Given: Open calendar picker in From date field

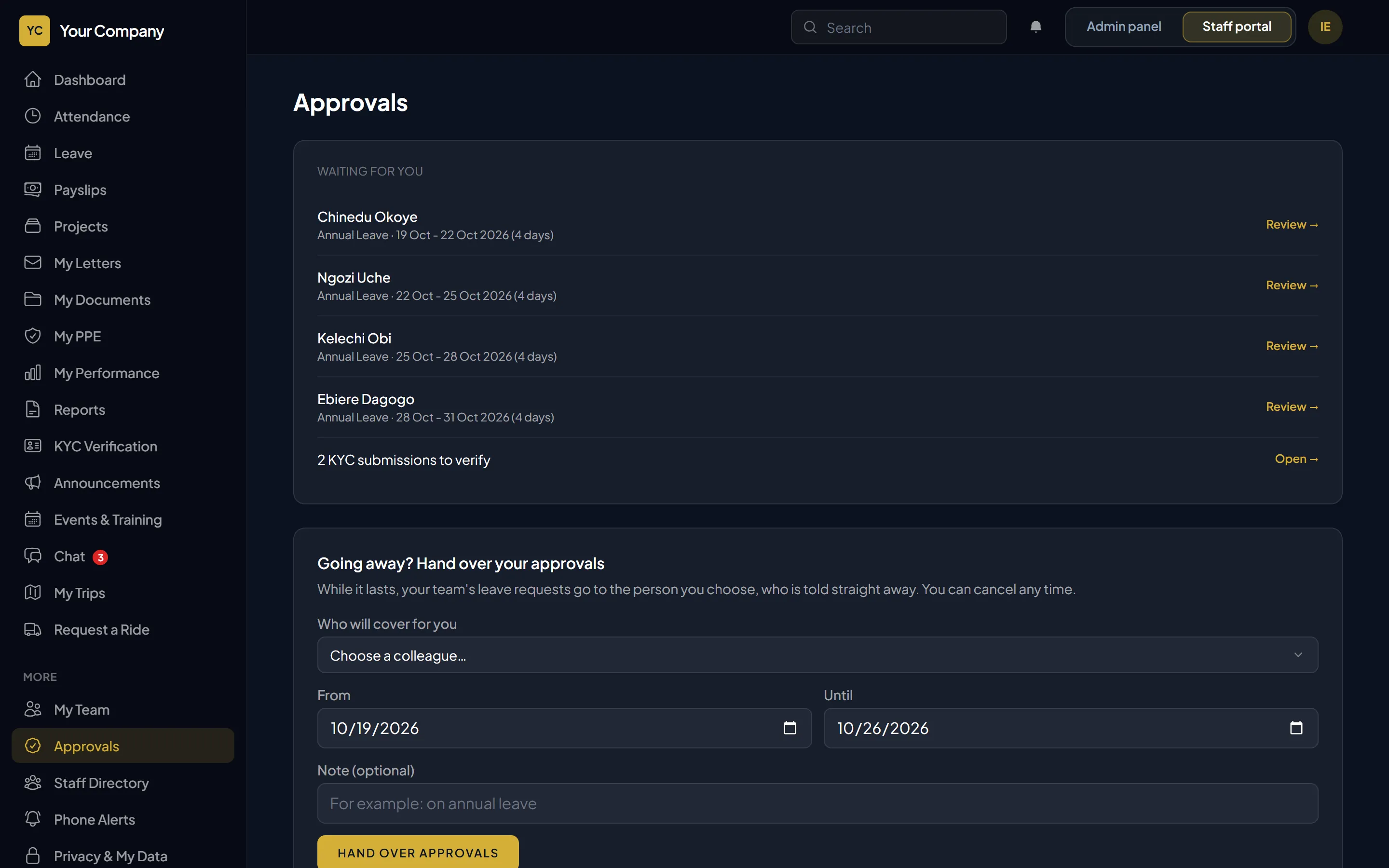Looking at the screenshot, I should (790, 728).
